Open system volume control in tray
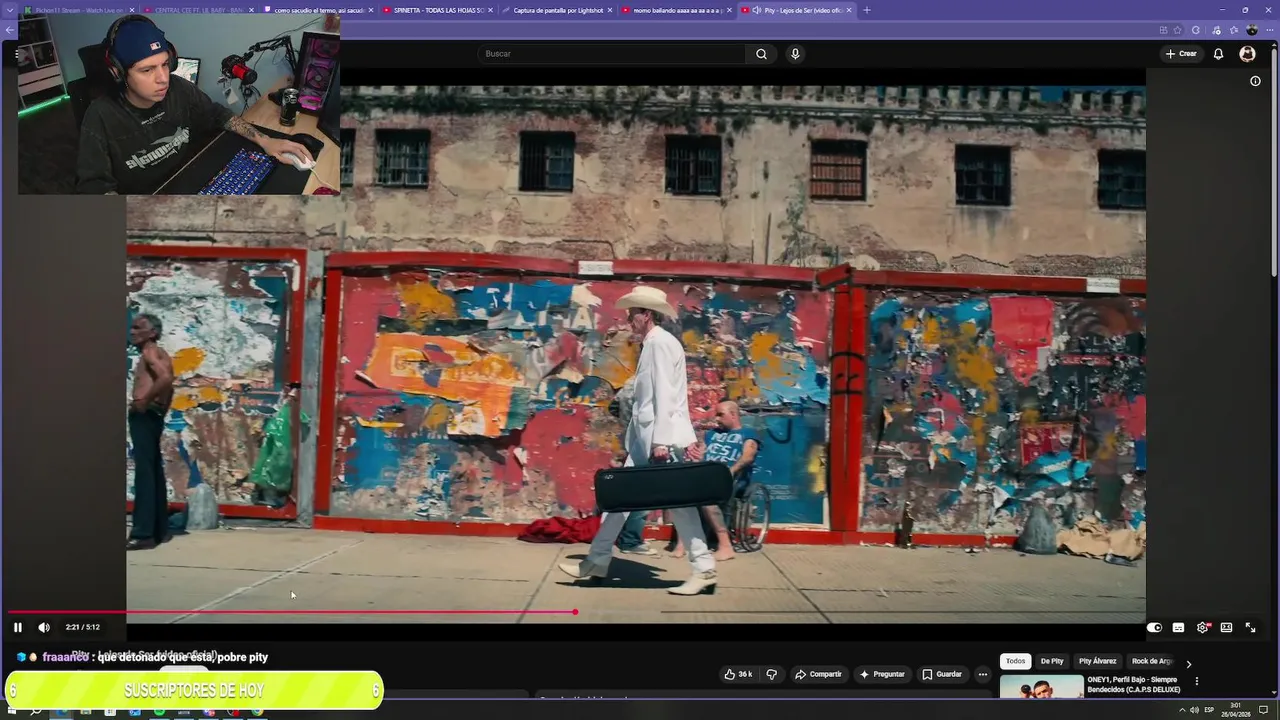The height and width of the screenshot is (720, 1280). pos(1194,710)
